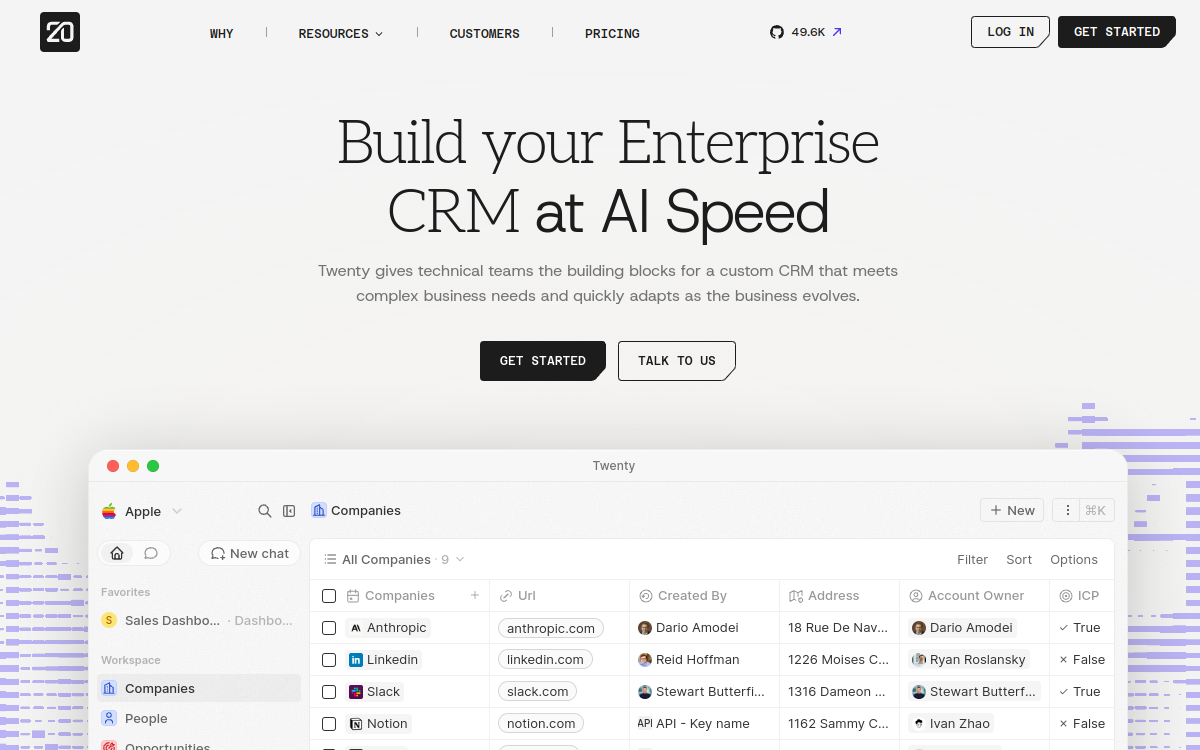This screenshot has height=750, width=1200.
Task: Select People in the Workspace sidebar
Action: tap(199, 718)
